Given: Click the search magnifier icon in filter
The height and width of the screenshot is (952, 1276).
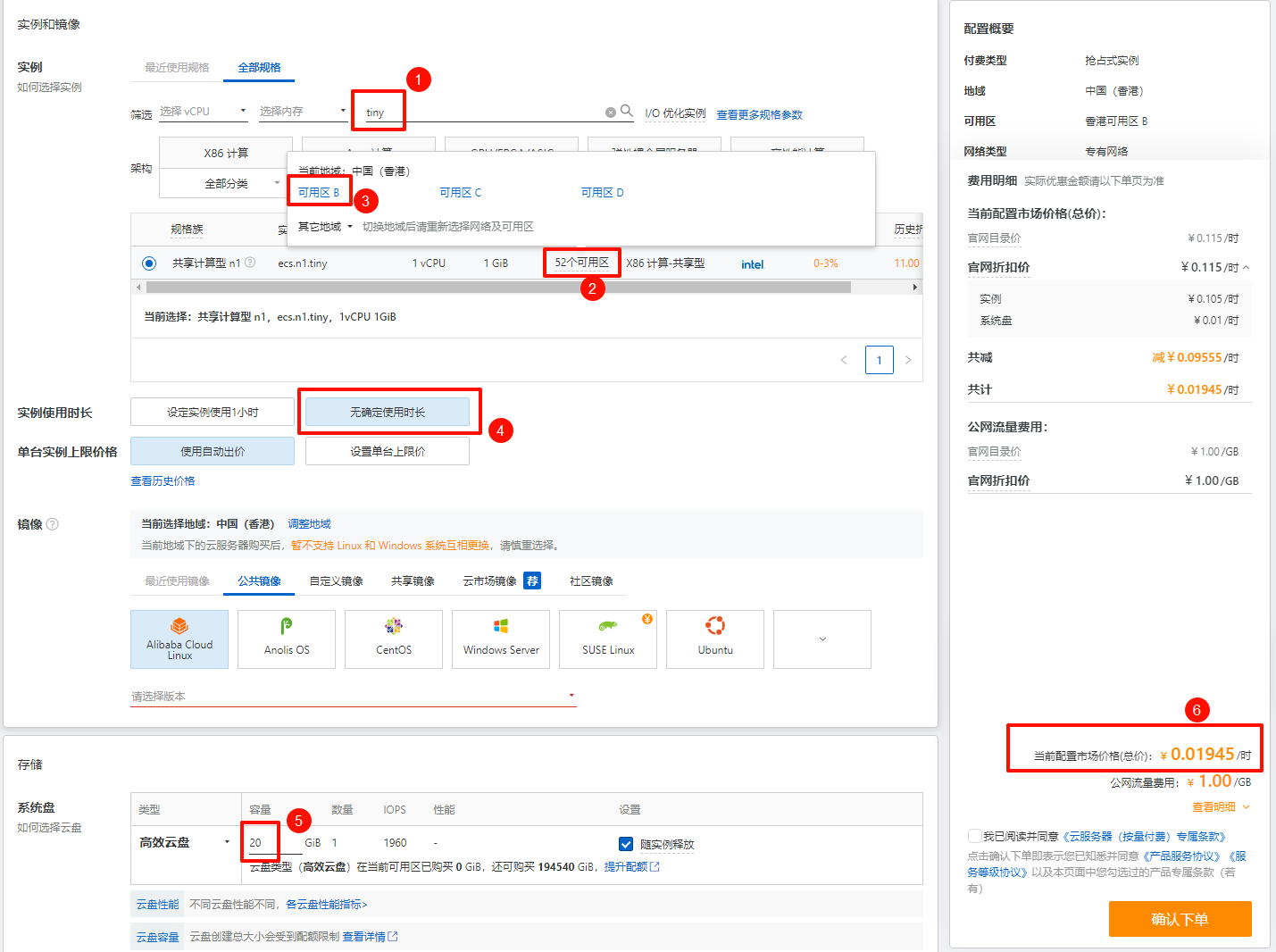Looking at the screenshot, I should (627, 111).
